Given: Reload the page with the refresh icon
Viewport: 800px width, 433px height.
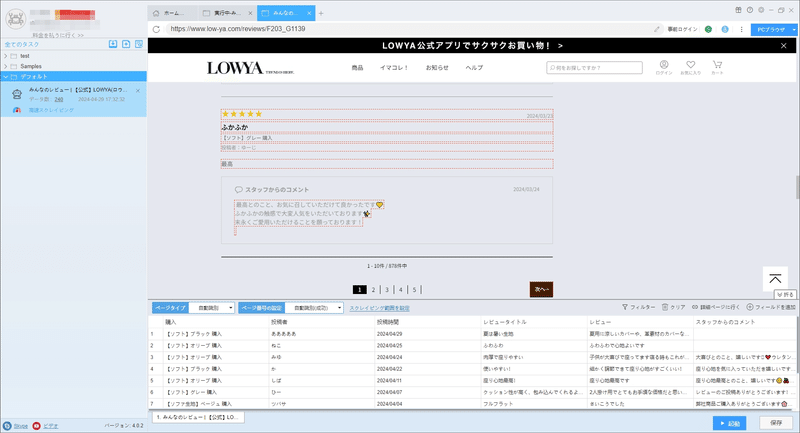Looking at the screenshot, I should pyautogui.click(x=156, y=29).
